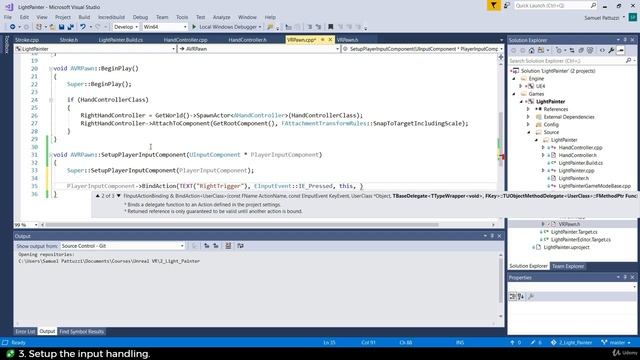
Task: Click the Quick Launch search icon
Action: pos(593,5)
